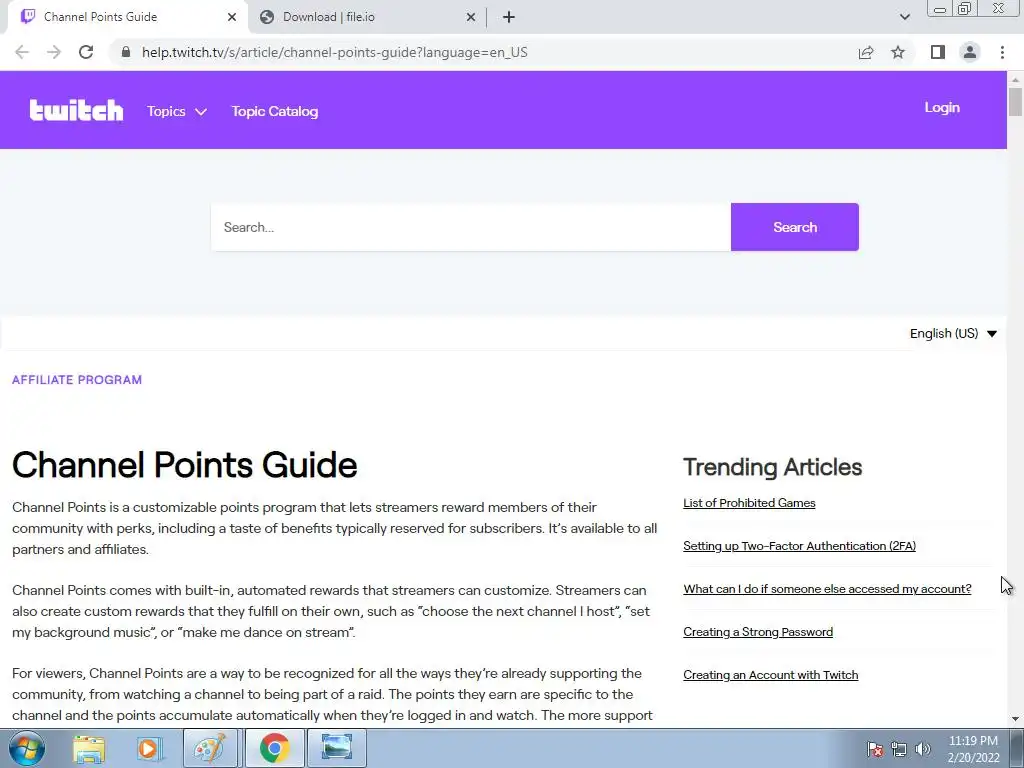Open Paint from the taskbar
Viewport: 1024px width, 768px height.
210,748
